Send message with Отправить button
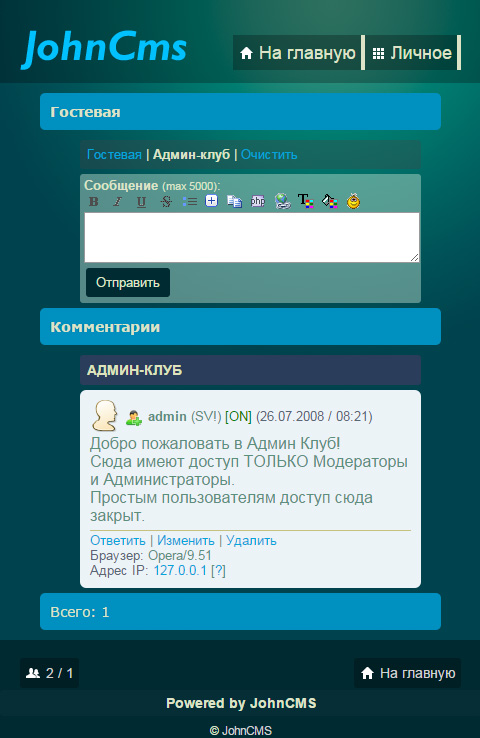The height and width of the screenshot is (738, 480). coord(128,282)
